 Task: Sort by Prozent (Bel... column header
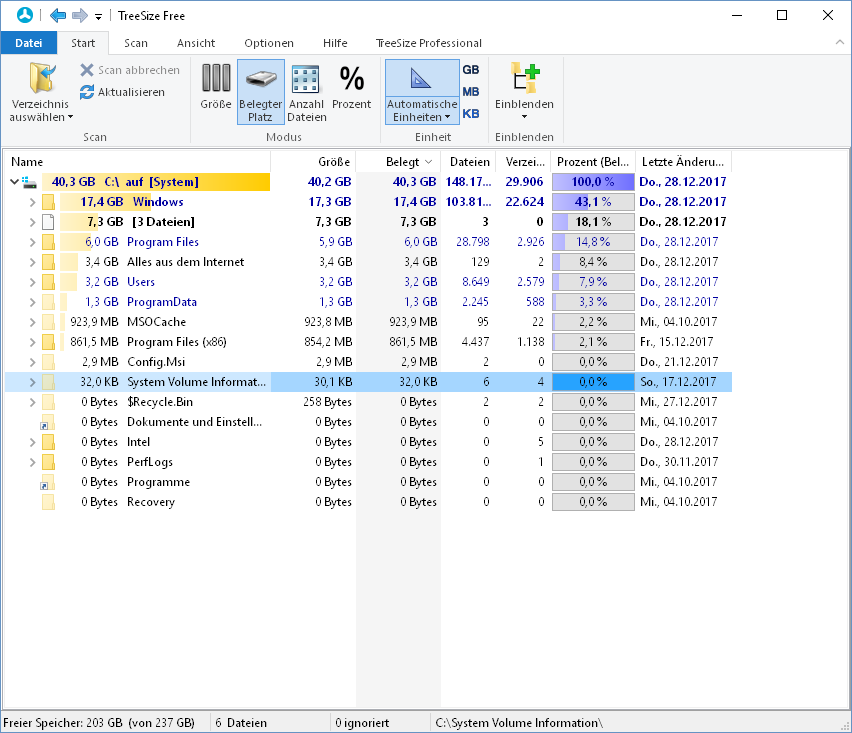[593, 162]
